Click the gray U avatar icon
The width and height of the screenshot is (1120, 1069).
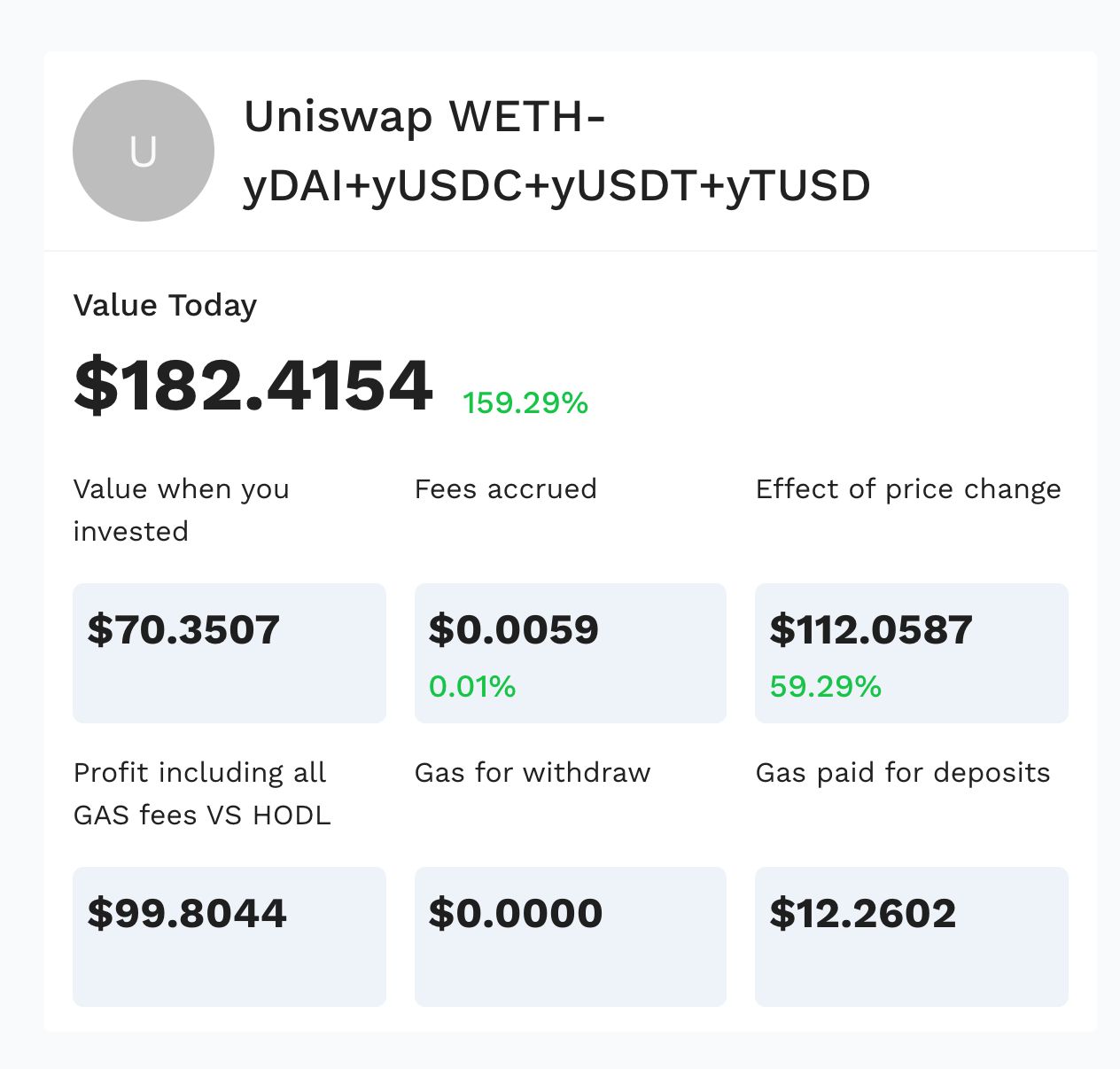[x=144, y=151]
